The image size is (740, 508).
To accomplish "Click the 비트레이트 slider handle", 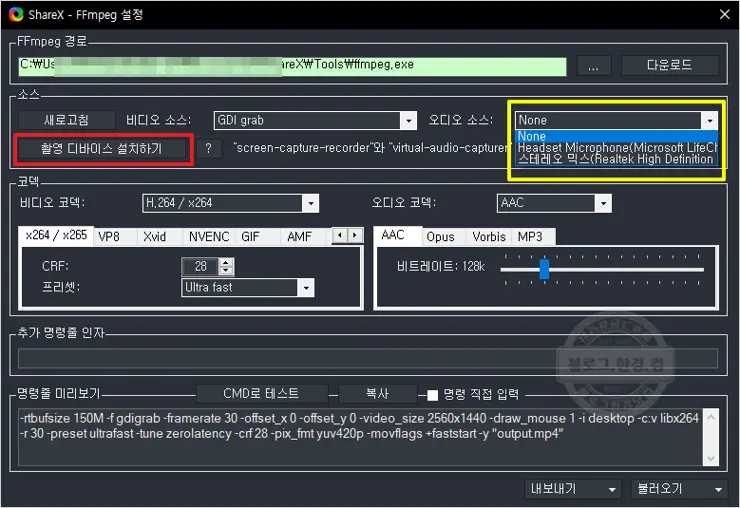I will pos(544,269).
